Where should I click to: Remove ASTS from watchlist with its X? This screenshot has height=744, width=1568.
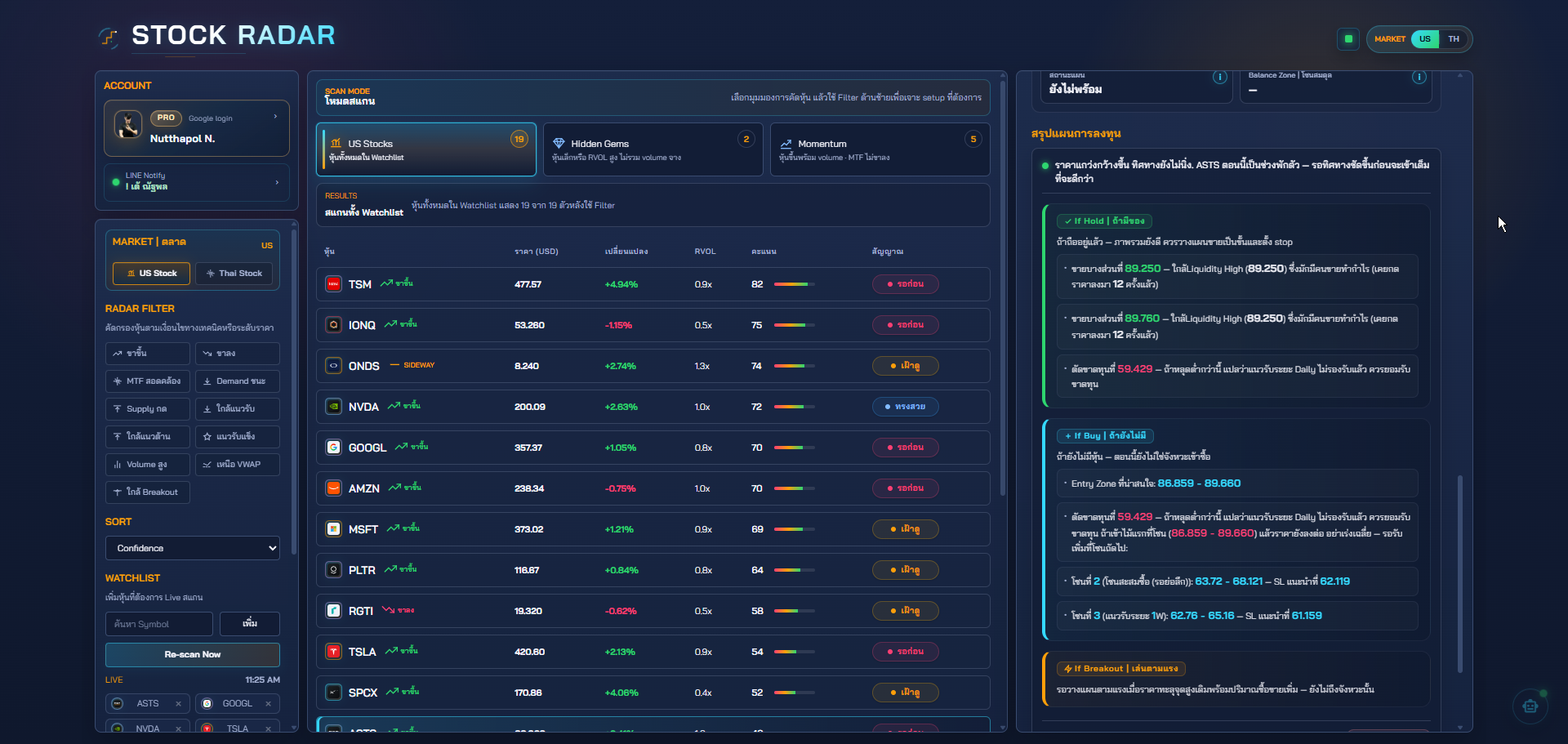tap(178, 704)
